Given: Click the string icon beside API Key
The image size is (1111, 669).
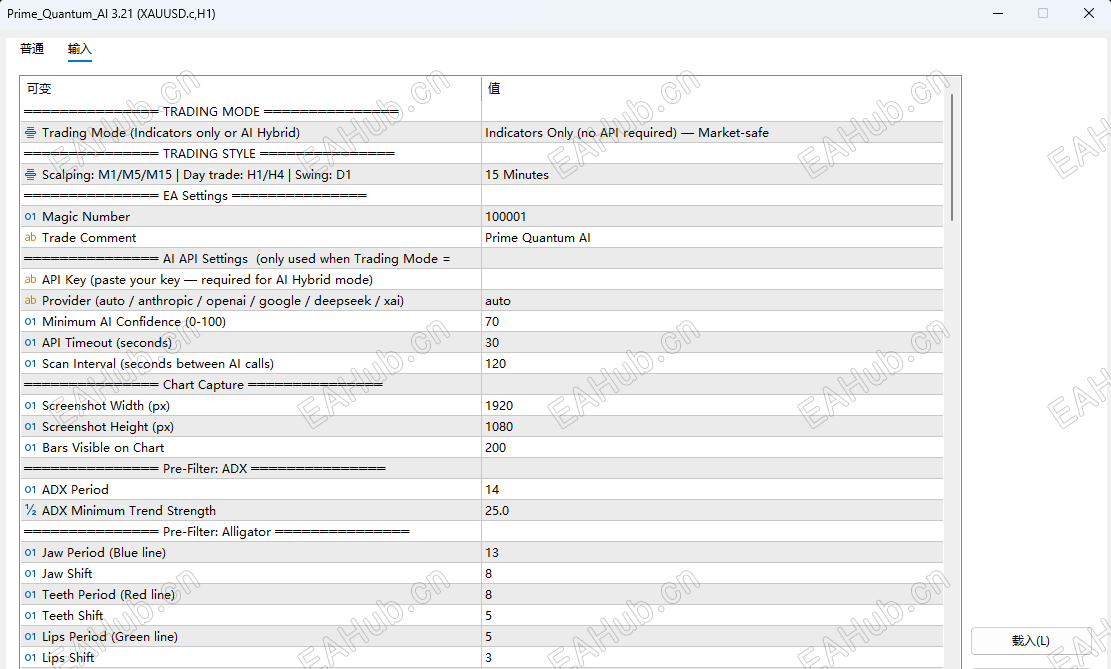Looking at the screenshot, I should click(x=30, y=280).
